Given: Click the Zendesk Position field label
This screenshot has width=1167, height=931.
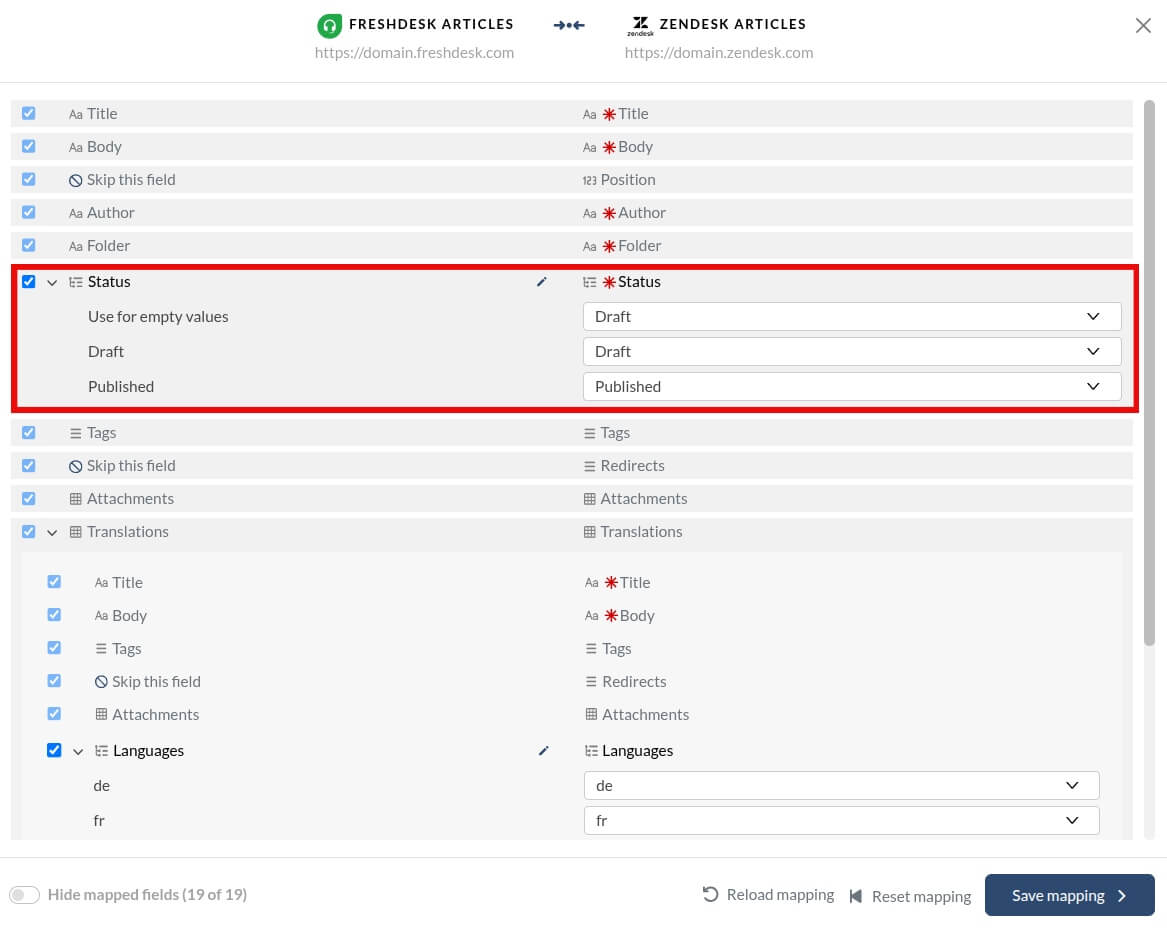Looking at the screenshot, I should (628, 179).
